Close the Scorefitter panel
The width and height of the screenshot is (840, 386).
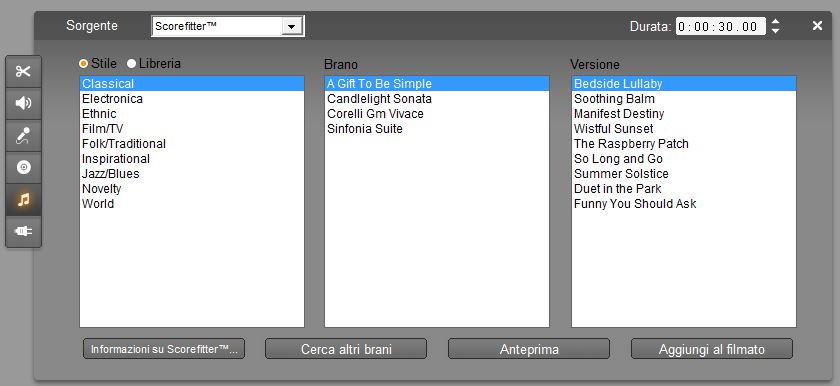(817, 26)
